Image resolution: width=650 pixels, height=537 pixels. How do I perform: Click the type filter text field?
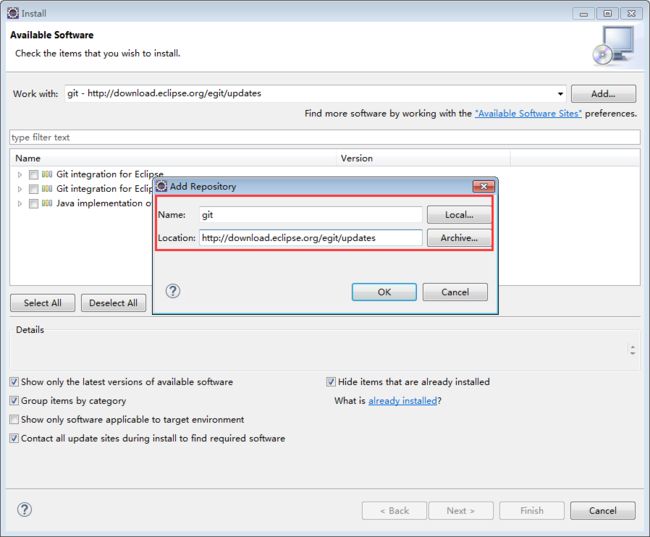(325, 137)
